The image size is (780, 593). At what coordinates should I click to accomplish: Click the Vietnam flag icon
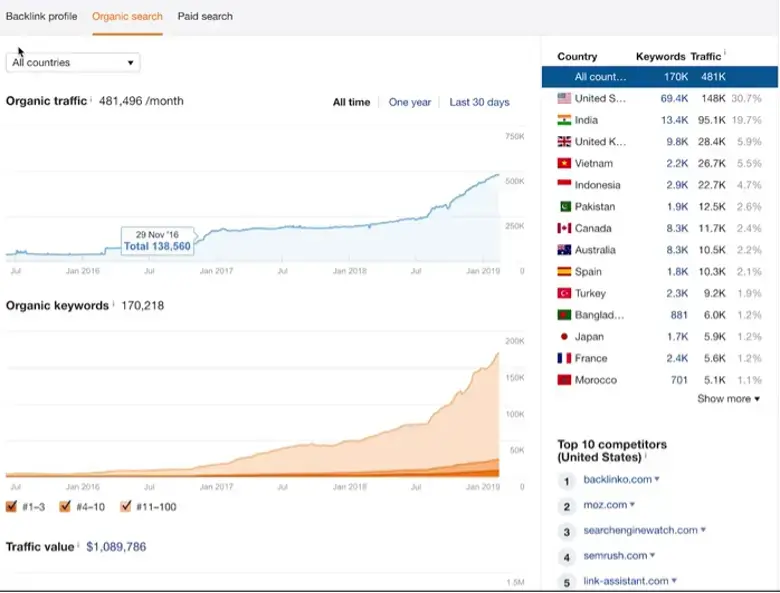[564, 163]
